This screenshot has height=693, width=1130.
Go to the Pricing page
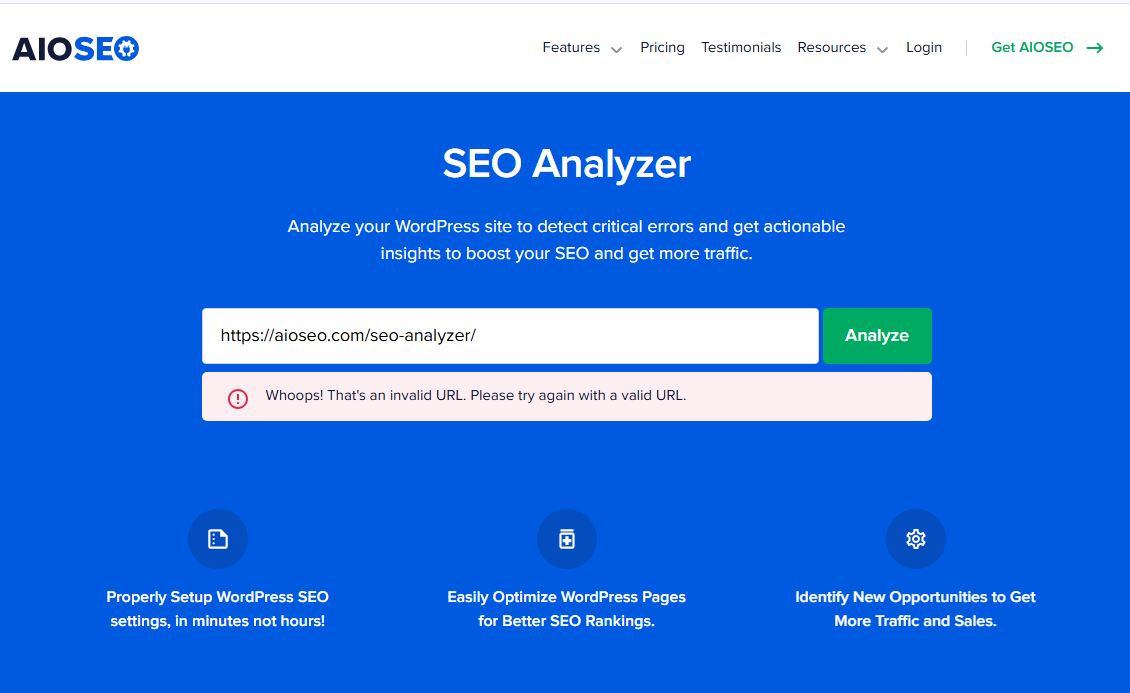tap(662, 48)
